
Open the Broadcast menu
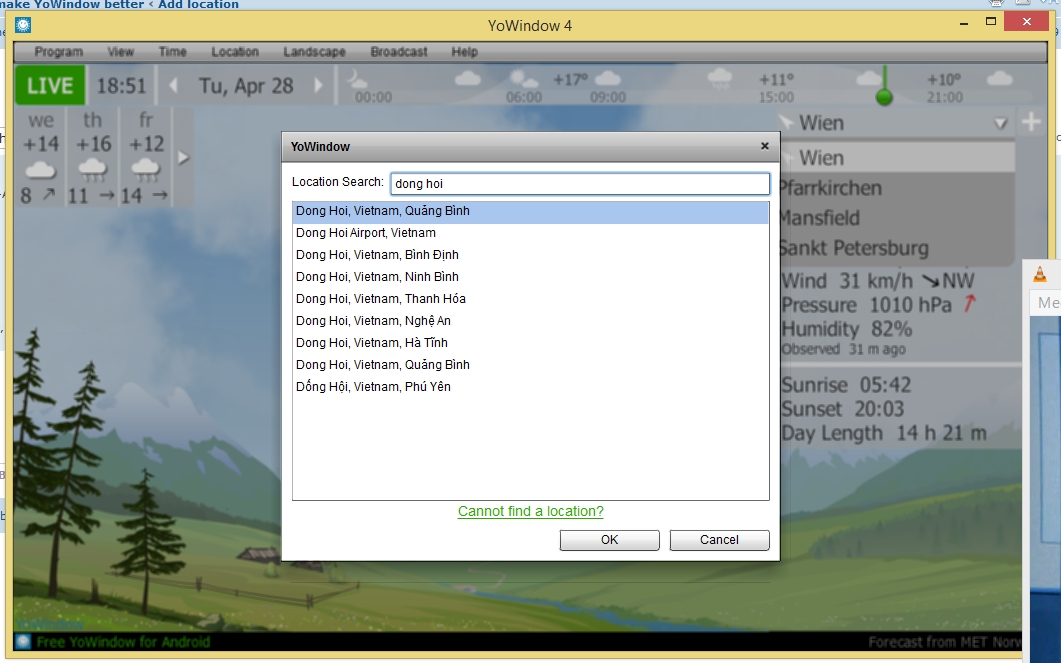tap(399, 51)
